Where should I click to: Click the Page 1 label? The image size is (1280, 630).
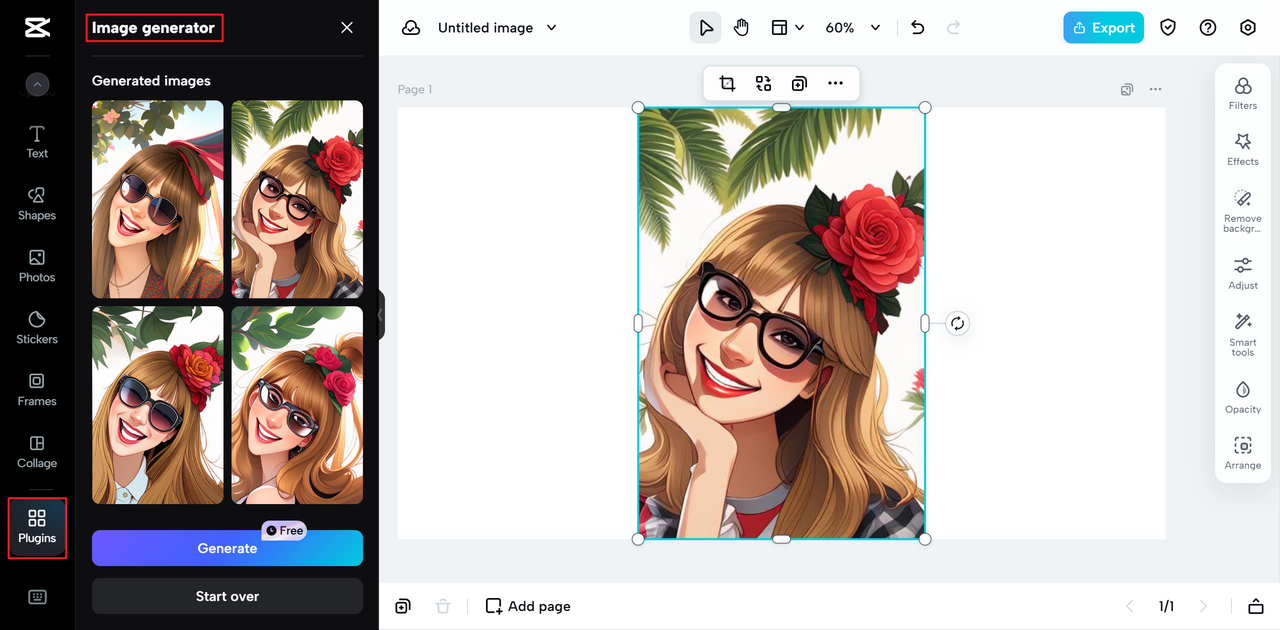click(x=415, y=89)
